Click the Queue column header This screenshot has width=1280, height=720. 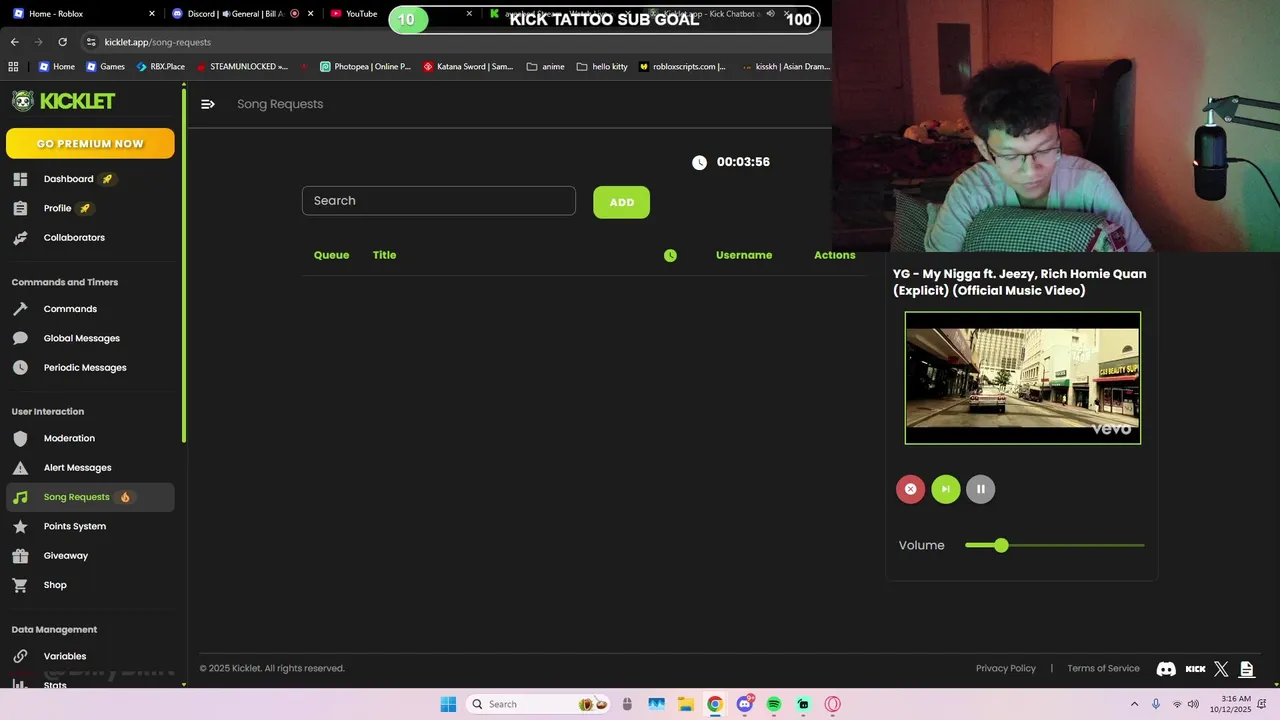331,255
